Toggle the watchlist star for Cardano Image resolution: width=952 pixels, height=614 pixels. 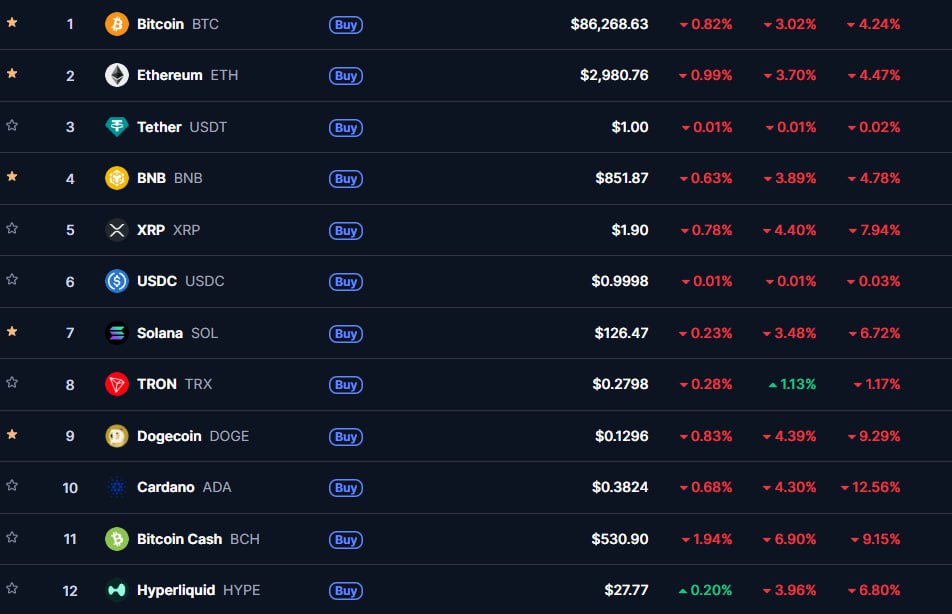click(12, 485)
